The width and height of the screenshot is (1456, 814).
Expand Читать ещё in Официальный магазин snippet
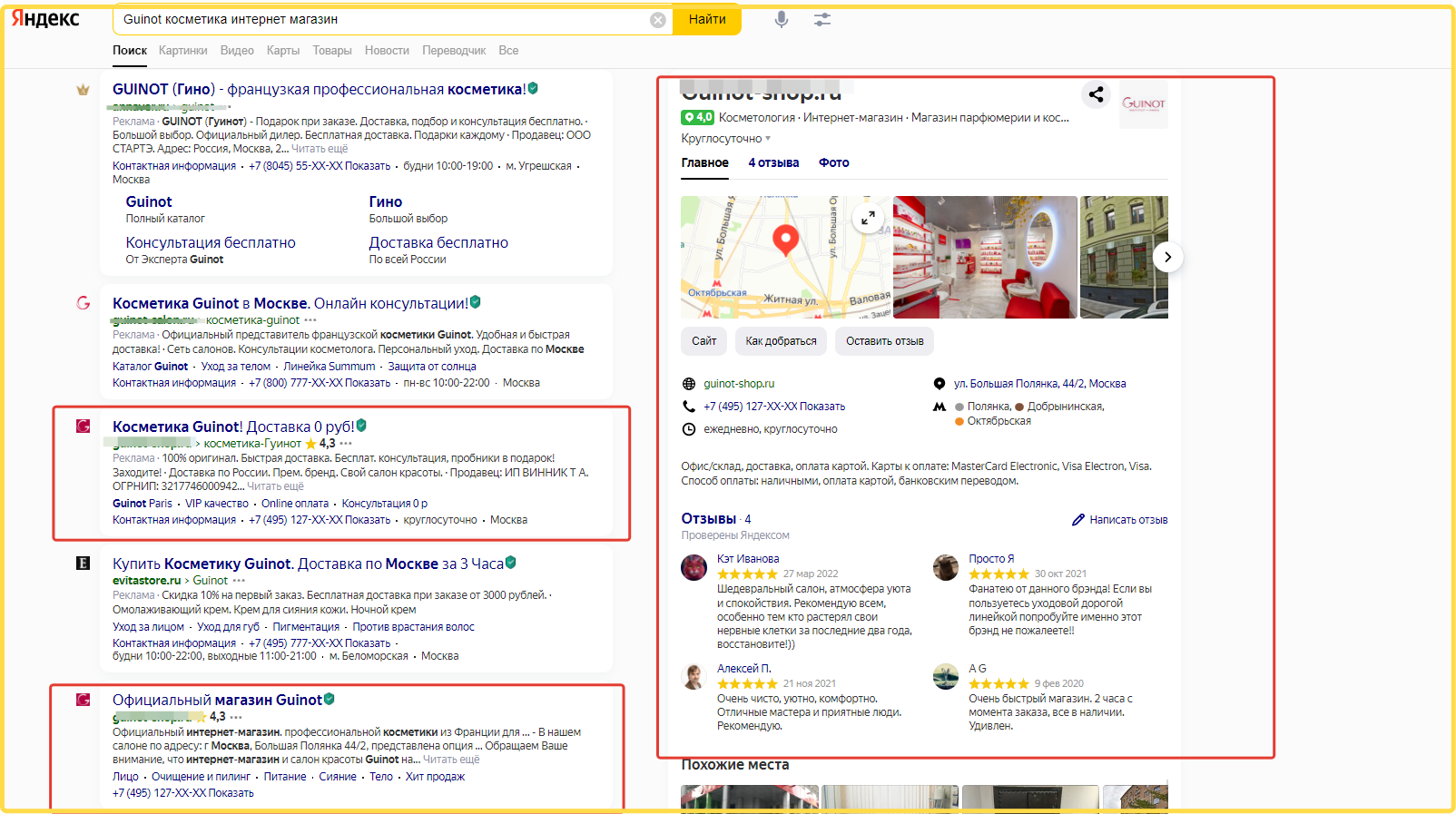(451, 760)
